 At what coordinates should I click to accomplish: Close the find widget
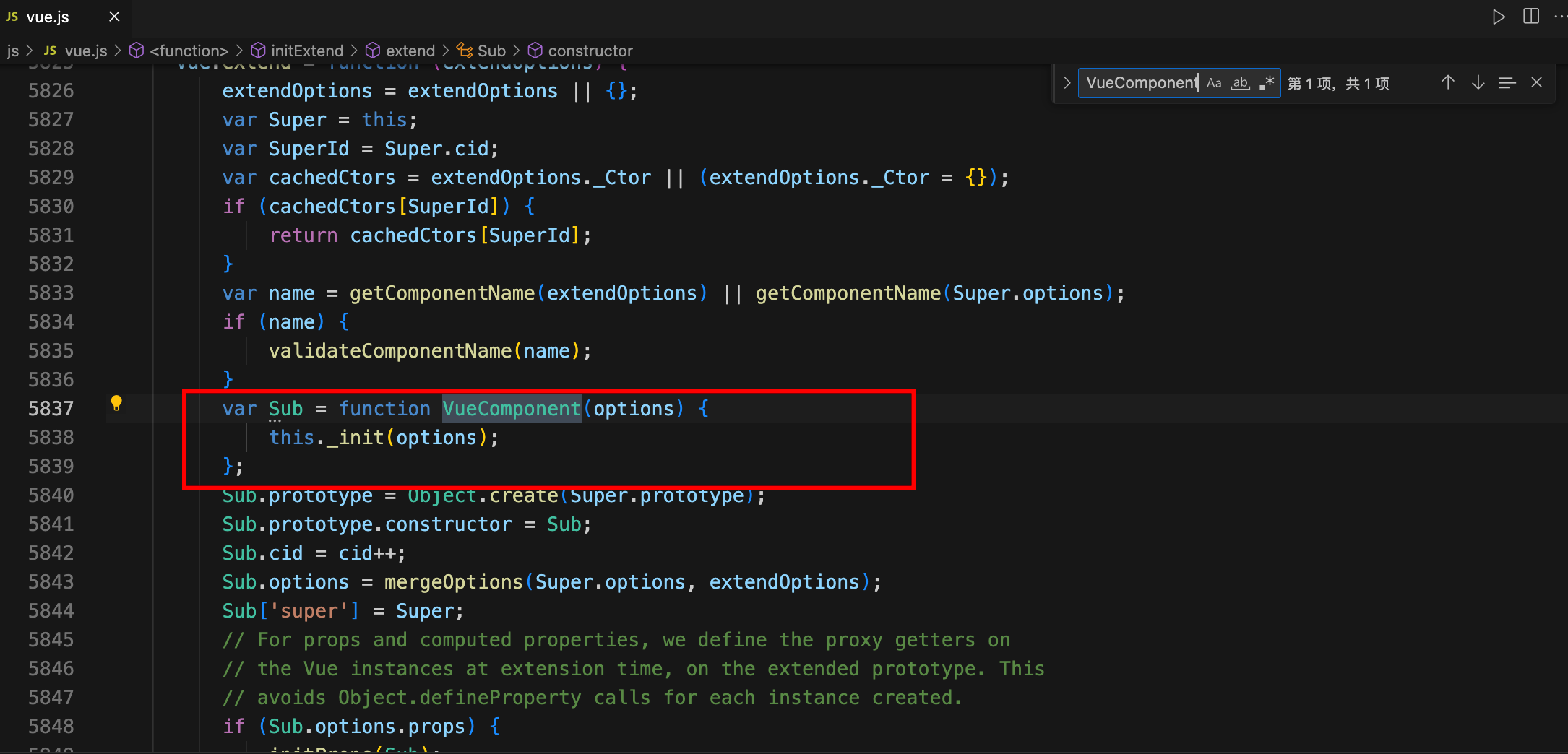pyautogui.click(x=1537, y=83)
